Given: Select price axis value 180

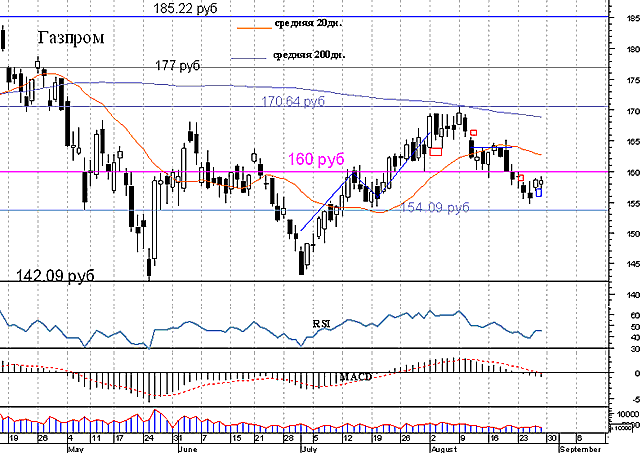Looking at the screenshot, I should (x=633, y=50).
